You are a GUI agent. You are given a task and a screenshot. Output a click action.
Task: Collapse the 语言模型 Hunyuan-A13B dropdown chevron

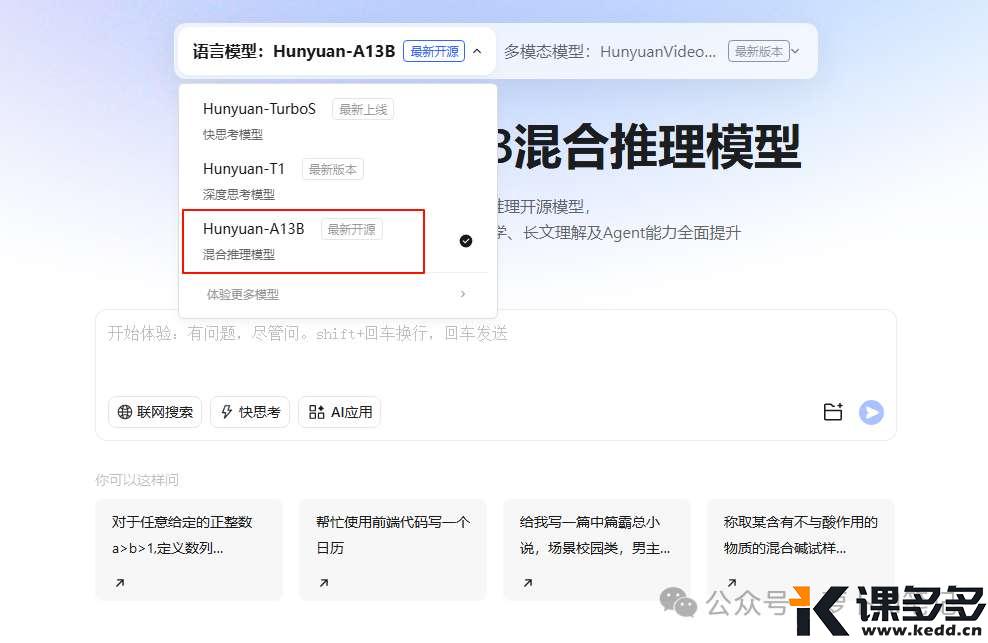[x=477, y=52]
